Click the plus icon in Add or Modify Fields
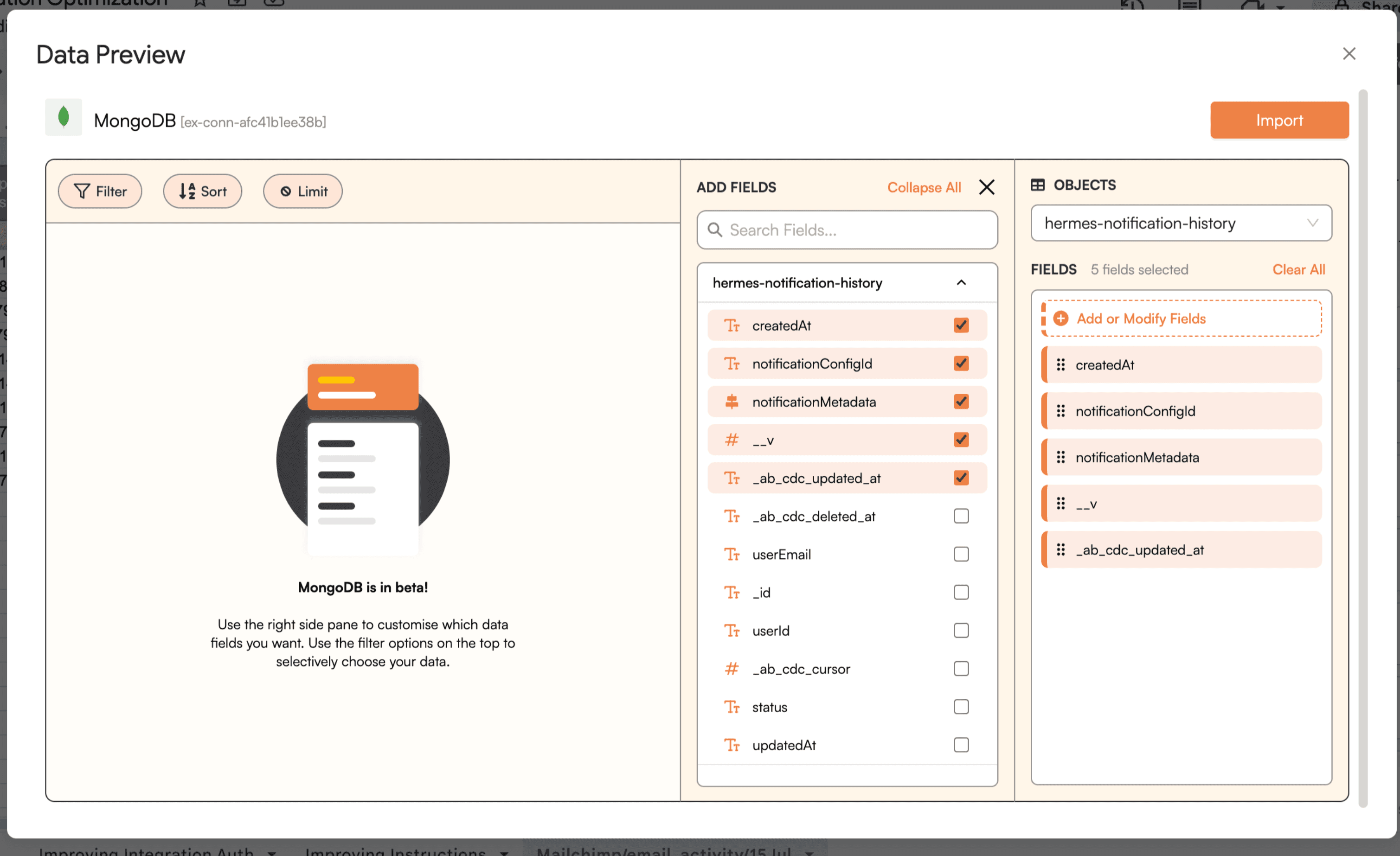This screenshot has width=1400, height=856. click(1061, 319)
